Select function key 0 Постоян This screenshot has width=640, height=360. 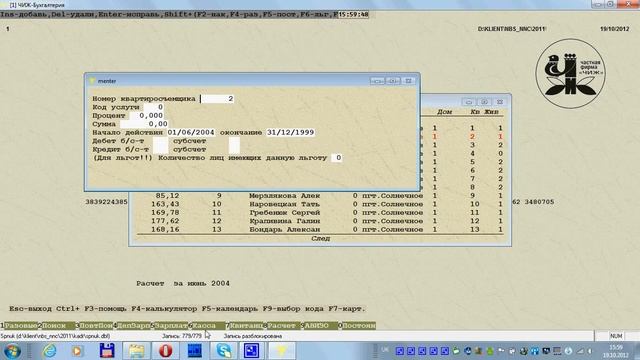[x=359, y=326]
